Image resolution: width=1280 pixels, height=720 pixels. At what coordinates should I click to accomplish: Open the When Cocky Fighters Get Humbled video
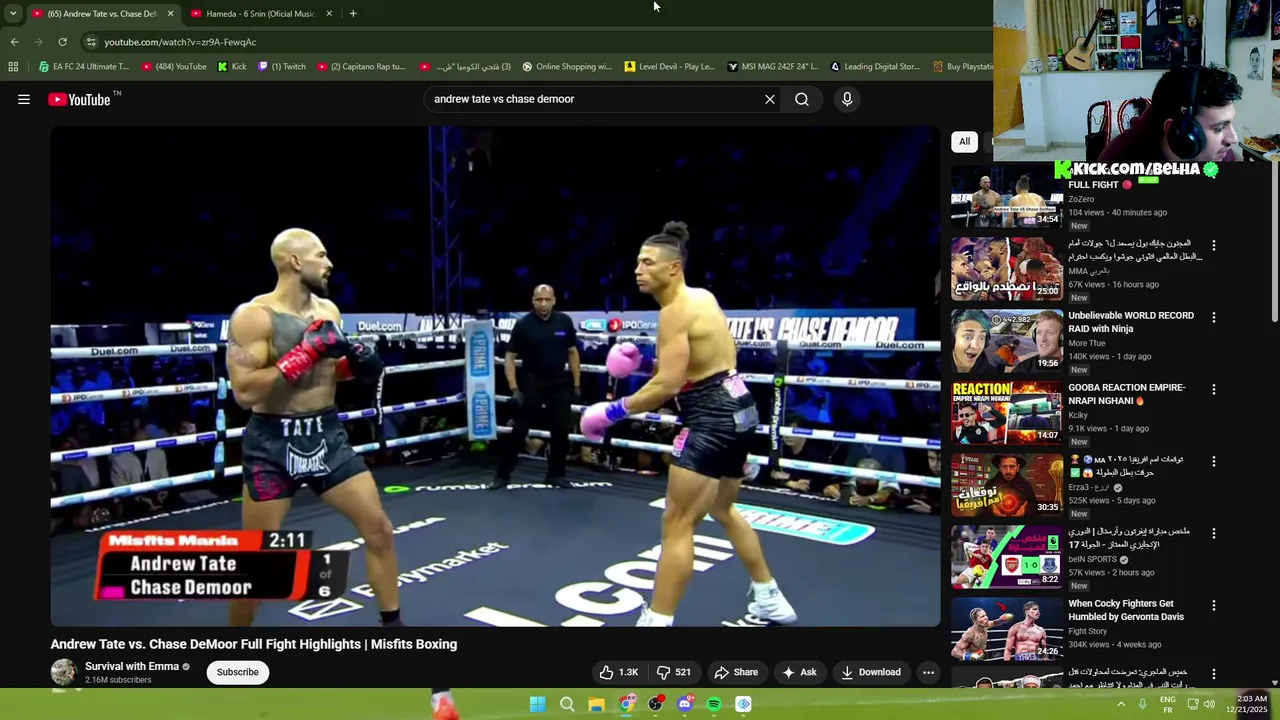(x=1126, y=610)
